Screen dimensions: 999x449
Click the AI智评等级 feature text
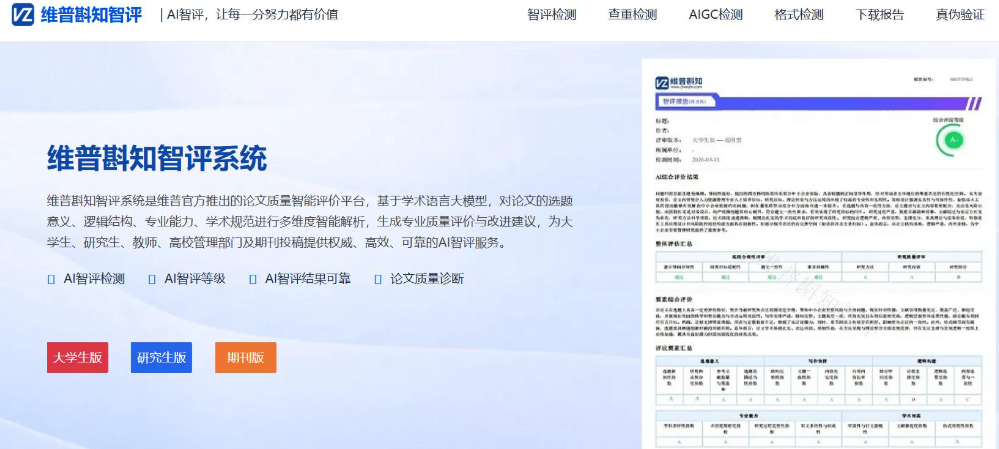195,279
